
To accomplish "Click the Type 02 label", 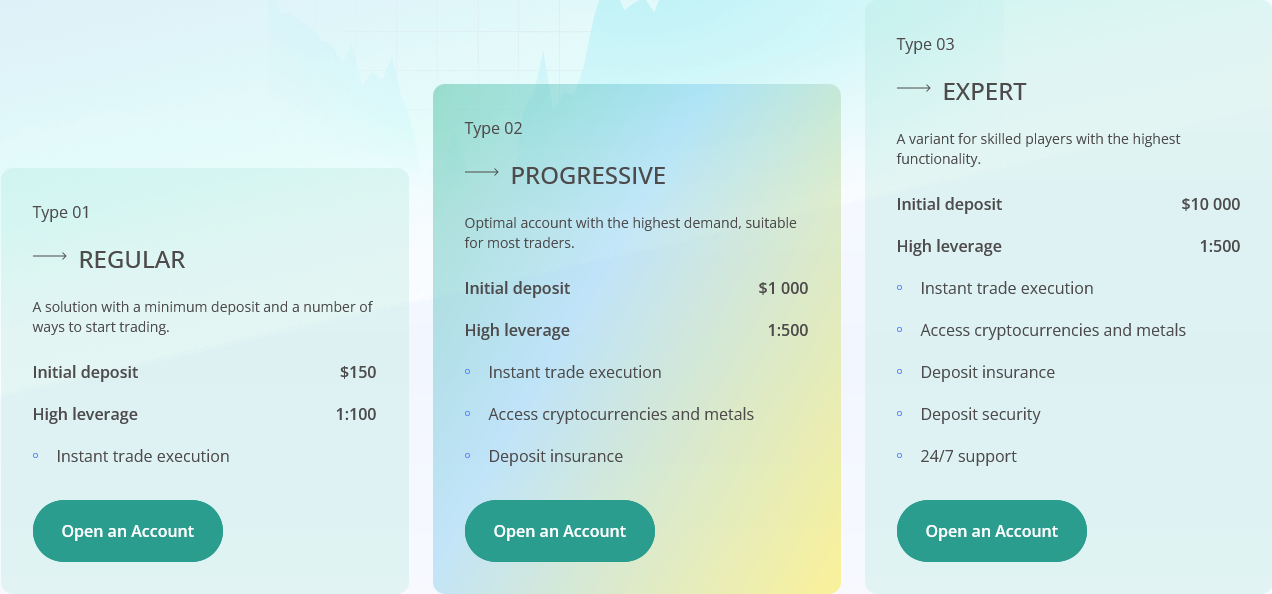I will (494, 128).
